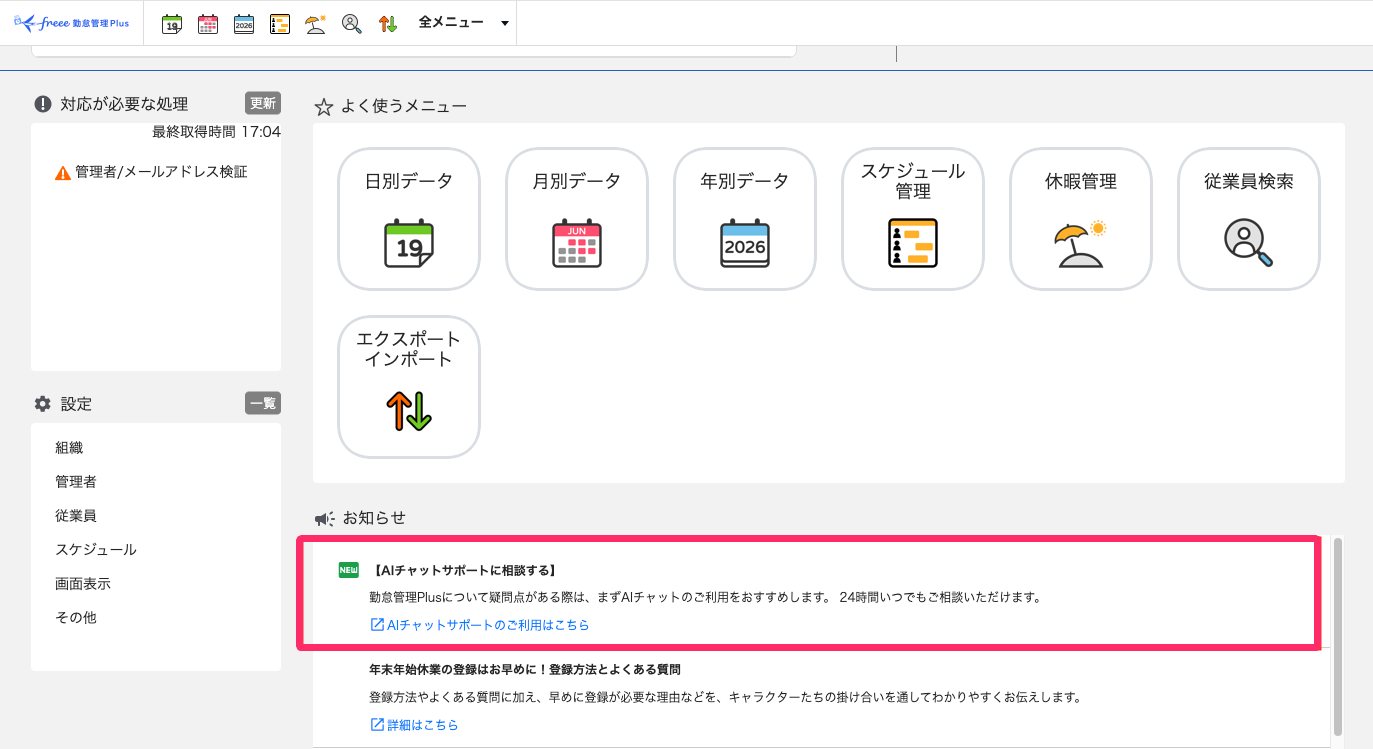
Task: Open vacation management umbrella toolbar icon
Action: (316, 24)
